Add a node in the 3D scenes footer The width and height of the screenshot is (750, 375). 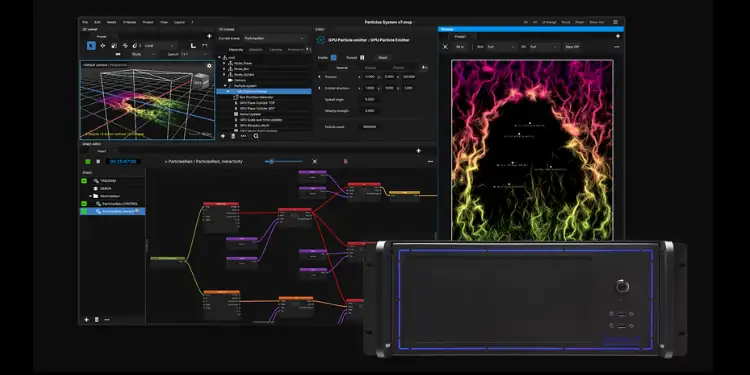pyautogui.click(x=223, y=136)
